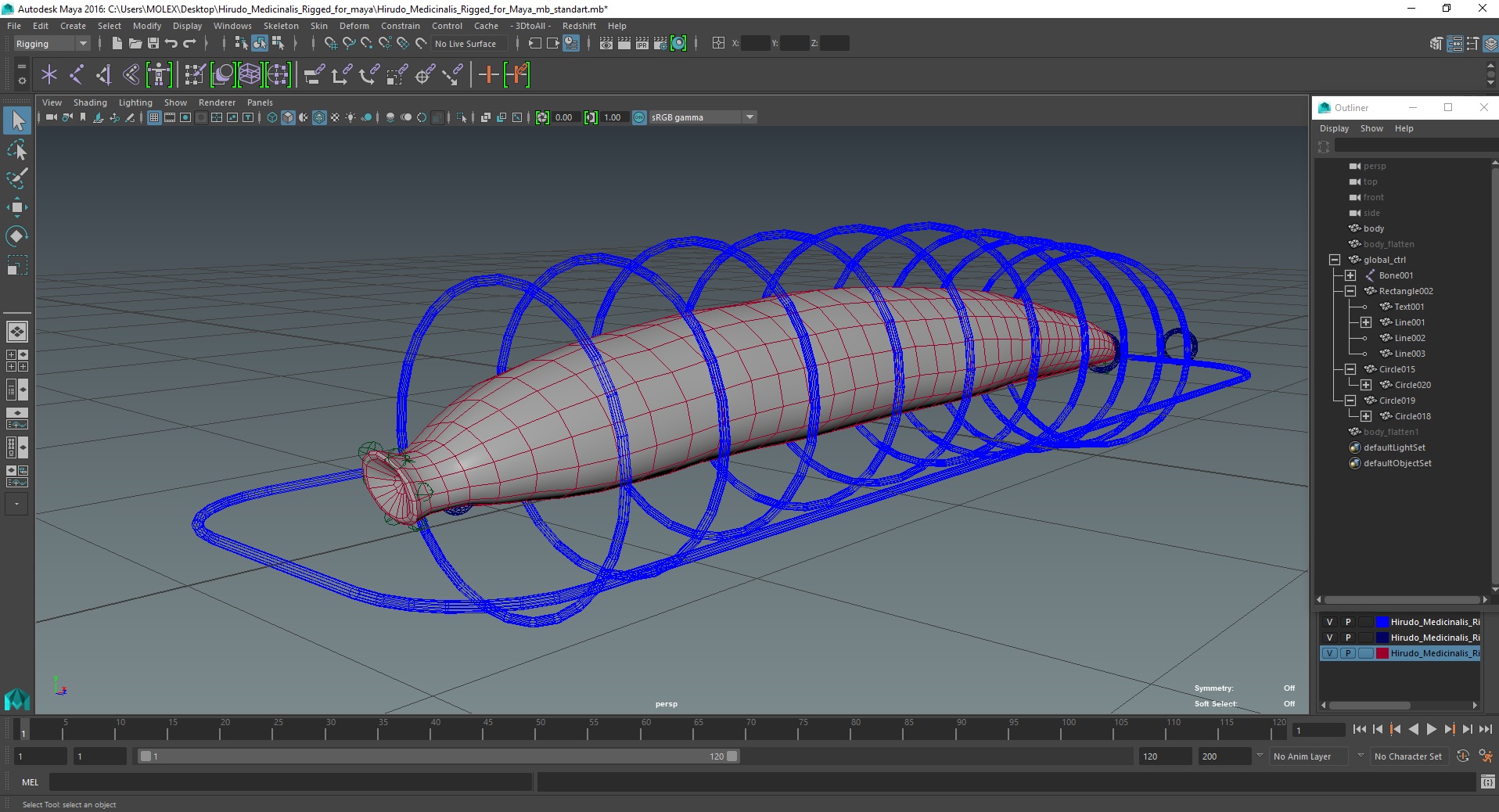This screenshot has width=1499, height=812.
Task: Click the Script Editor icon at bottom right
Action: (x=1487, y=781)
